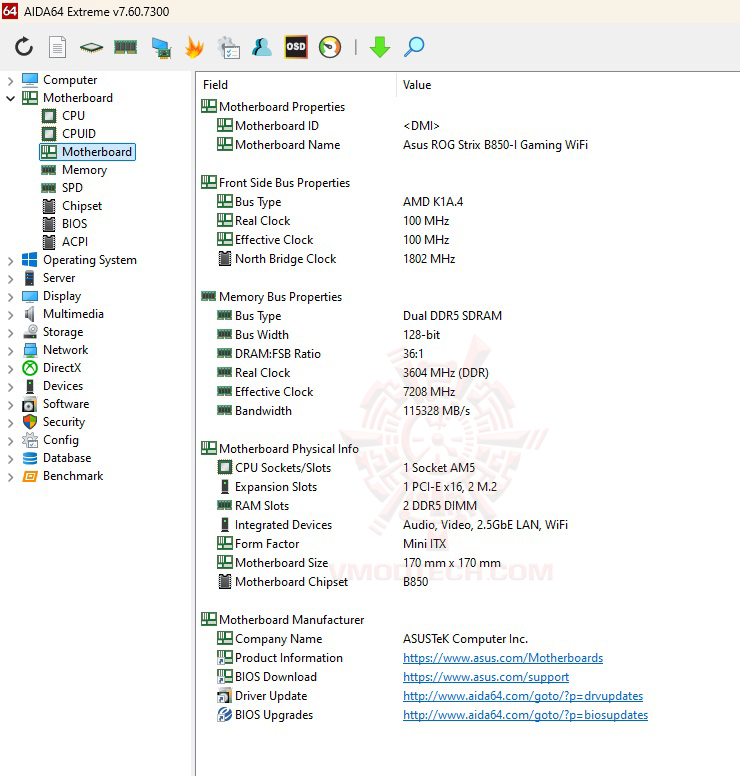740x776 pixels.
Task: Select the Memory tree item
Action: pyautogui.click(x=84, y=170)
